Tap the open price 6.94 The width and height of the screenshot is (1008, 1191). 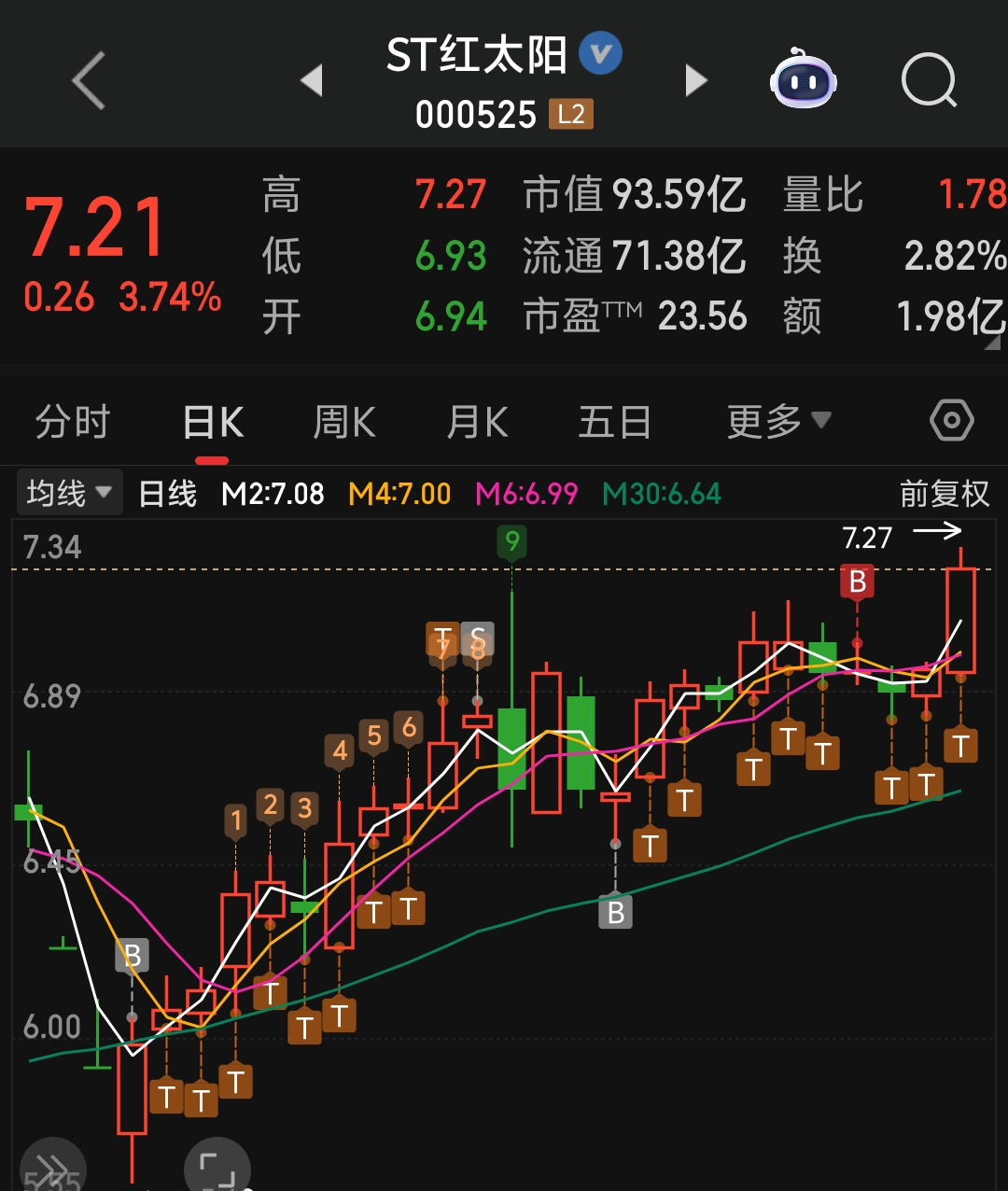pyautogui.click(x=451, y=316)
